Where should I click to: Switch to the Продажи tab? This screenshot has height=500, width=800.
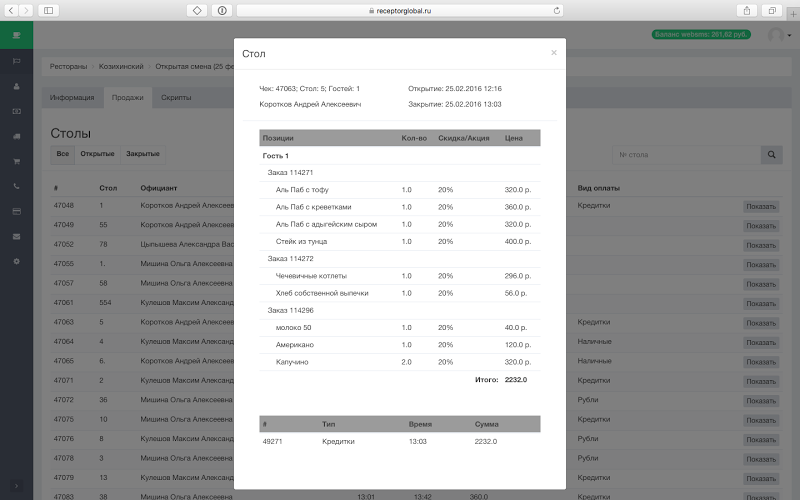click(x=128, y=97)
